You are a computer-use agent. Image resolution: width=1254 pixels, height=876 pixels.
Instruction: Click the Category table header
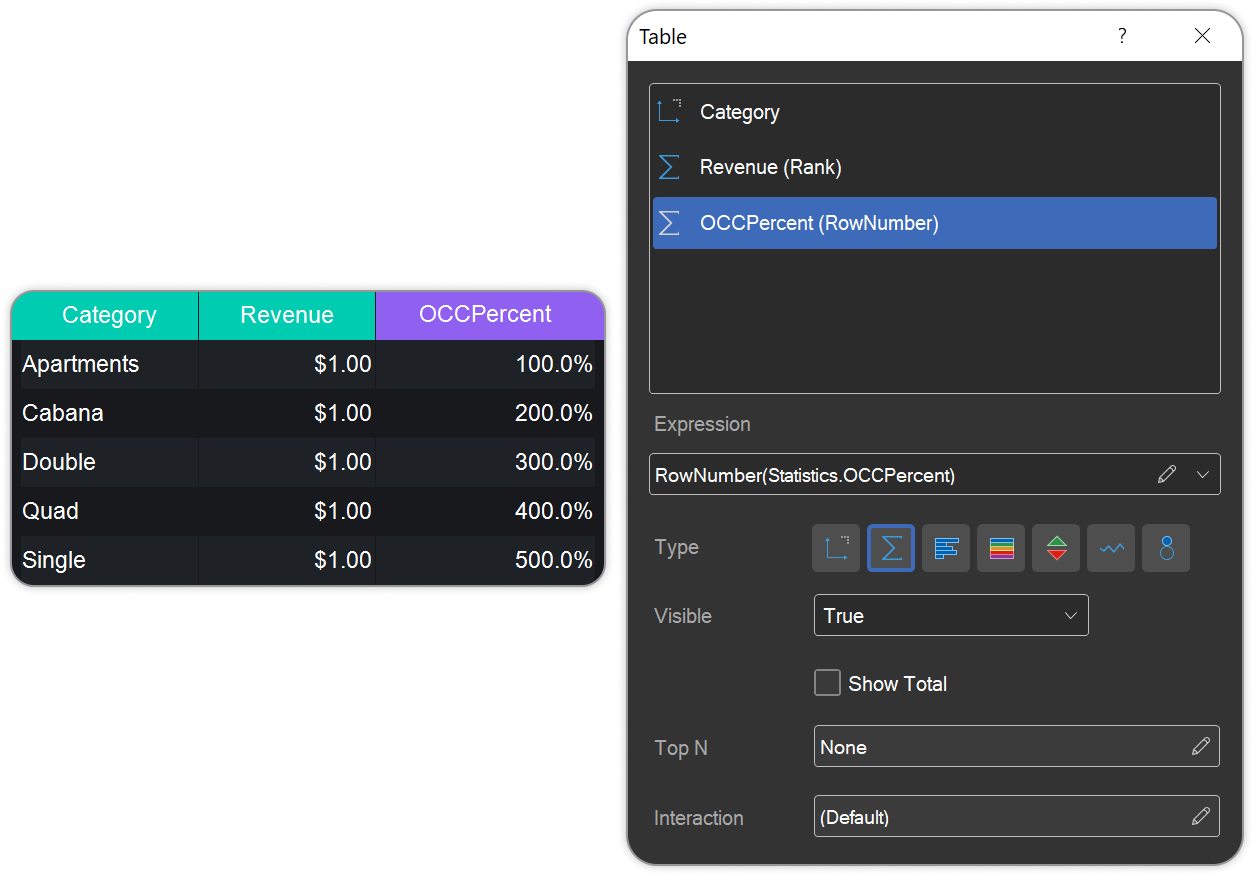click(x=105, y=315)
